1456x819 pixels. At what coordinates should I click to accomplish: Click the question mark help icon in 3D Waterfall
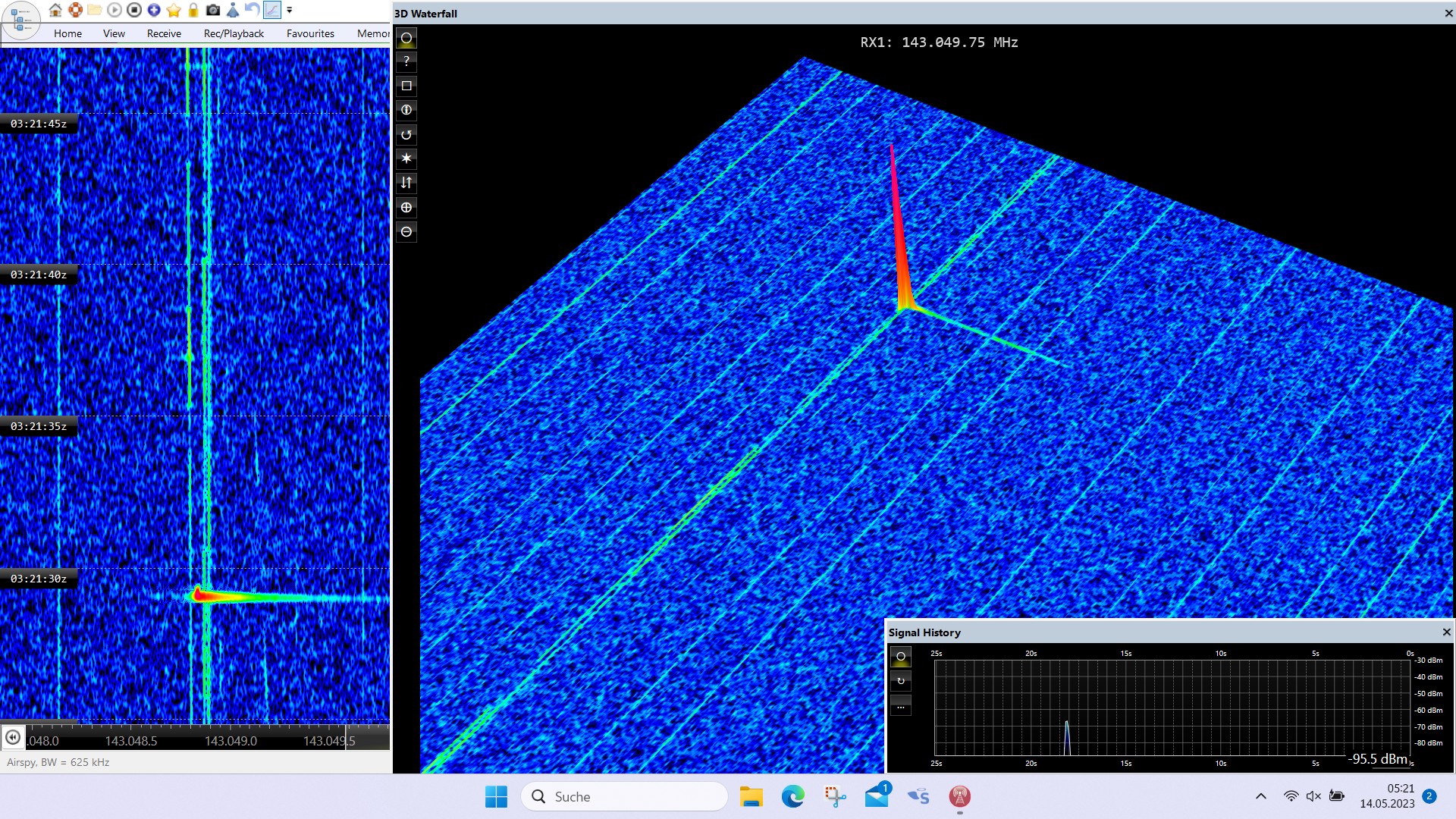coord(406,61)
